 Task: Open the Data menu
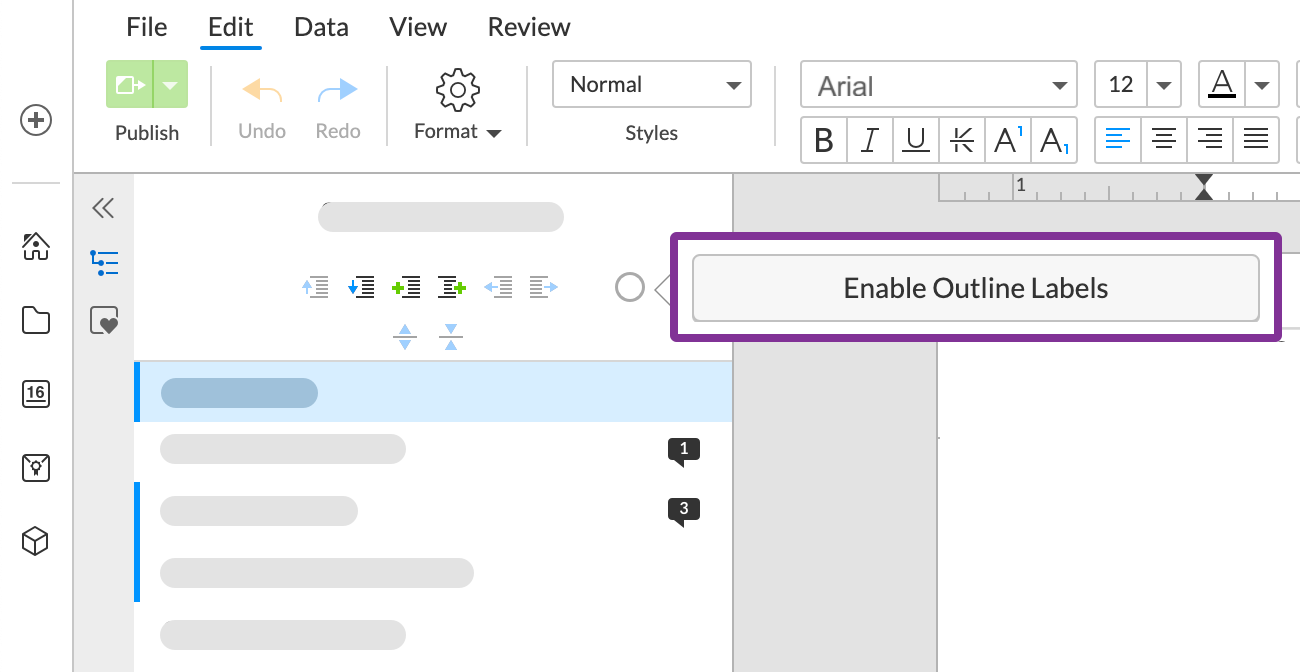321,27
